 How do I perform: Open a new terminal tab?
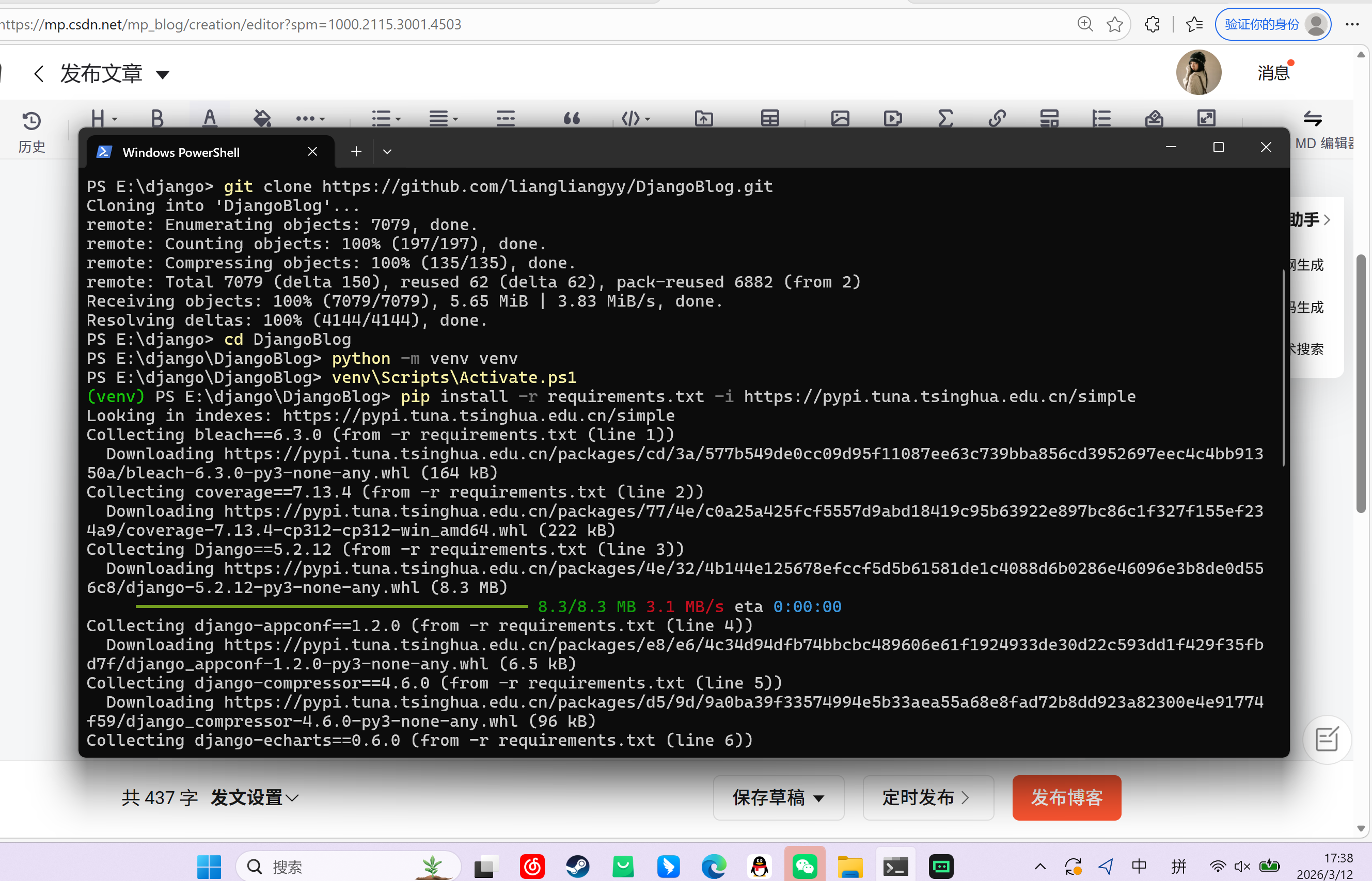point(356,152)
